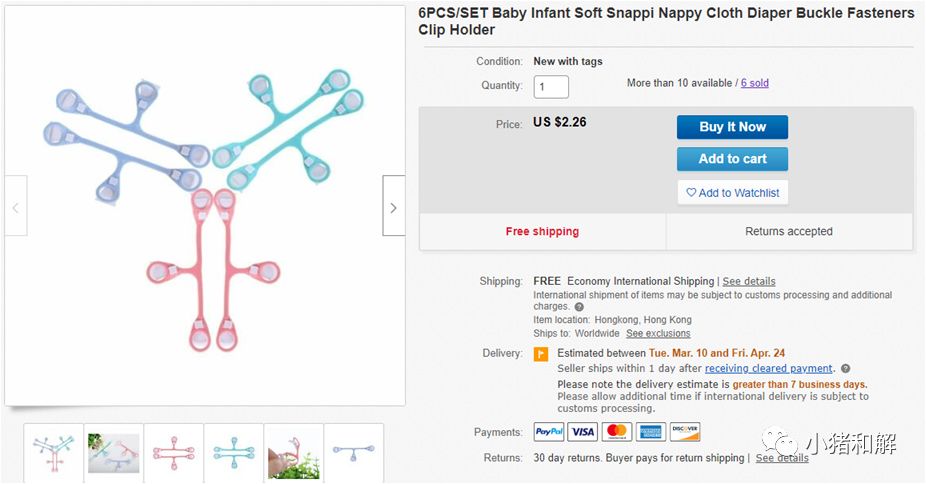This screenshot has width=926, height=484.
Task: Show the next product image arrow
Action: (x=393, y=207)
